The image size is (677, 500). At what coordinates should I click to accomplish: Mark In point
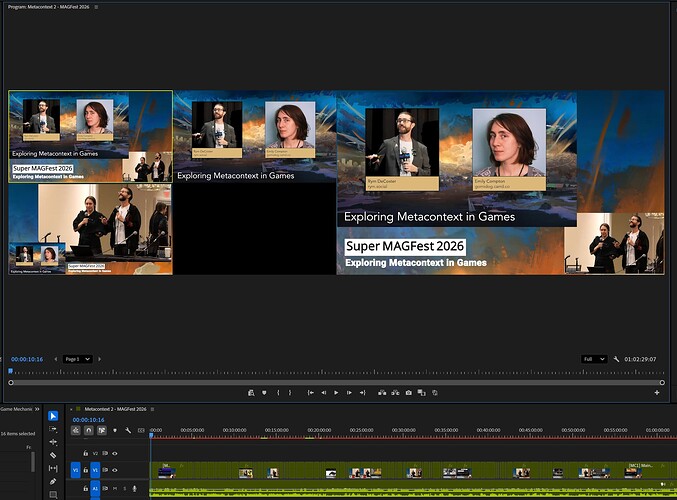click(x=278, y=393)
